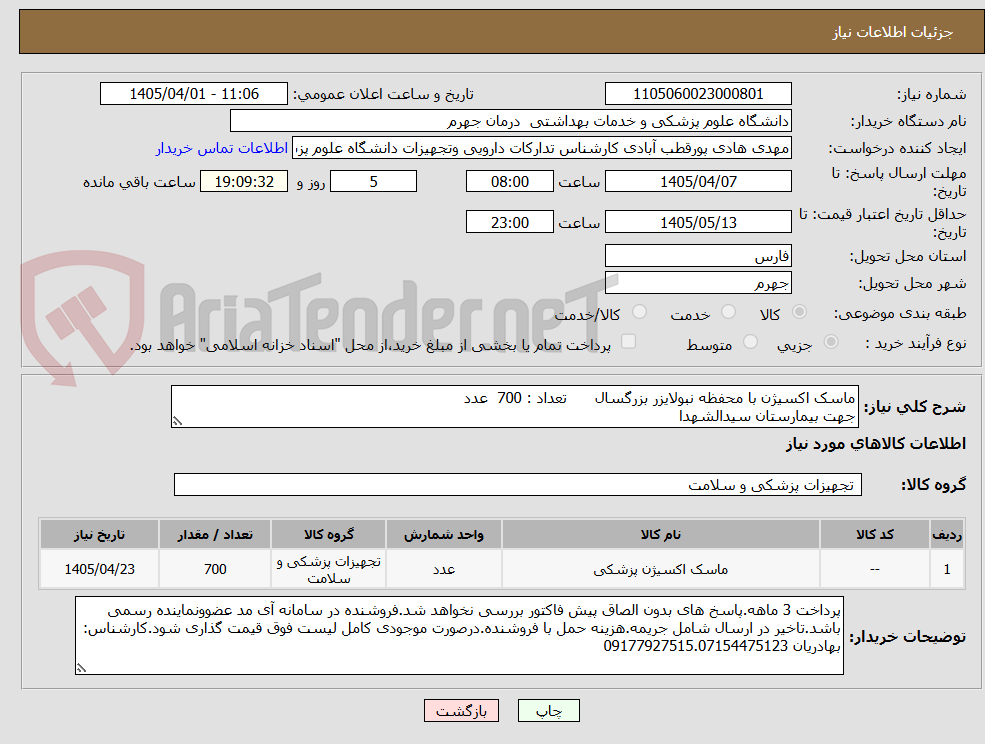This screenshot has width=985, height=744.
Task: Click the گروه کالا field تجهیزات پزشکی و سلامت
Action: [x=518, y=484]
